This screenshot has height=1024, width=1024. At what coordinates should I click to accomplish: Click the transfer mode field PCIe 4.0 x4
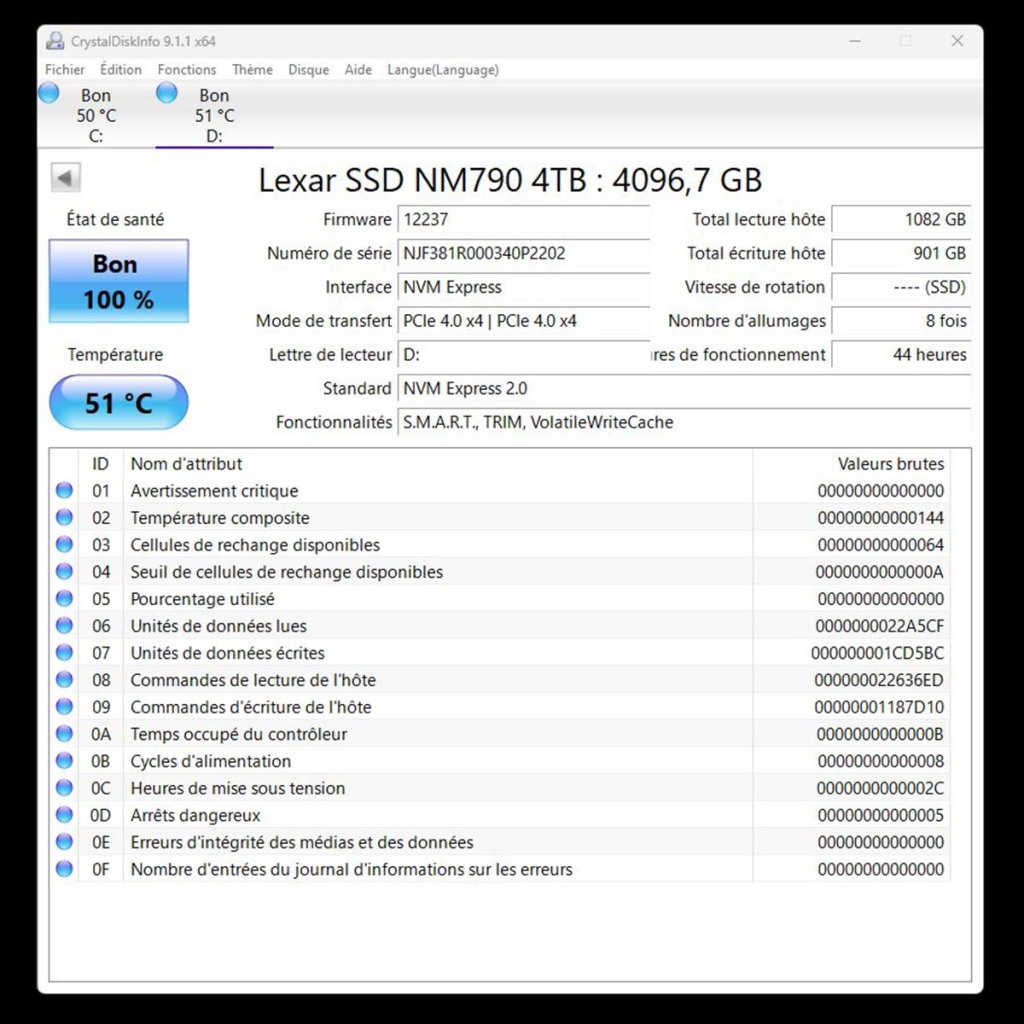coord(524,321)
